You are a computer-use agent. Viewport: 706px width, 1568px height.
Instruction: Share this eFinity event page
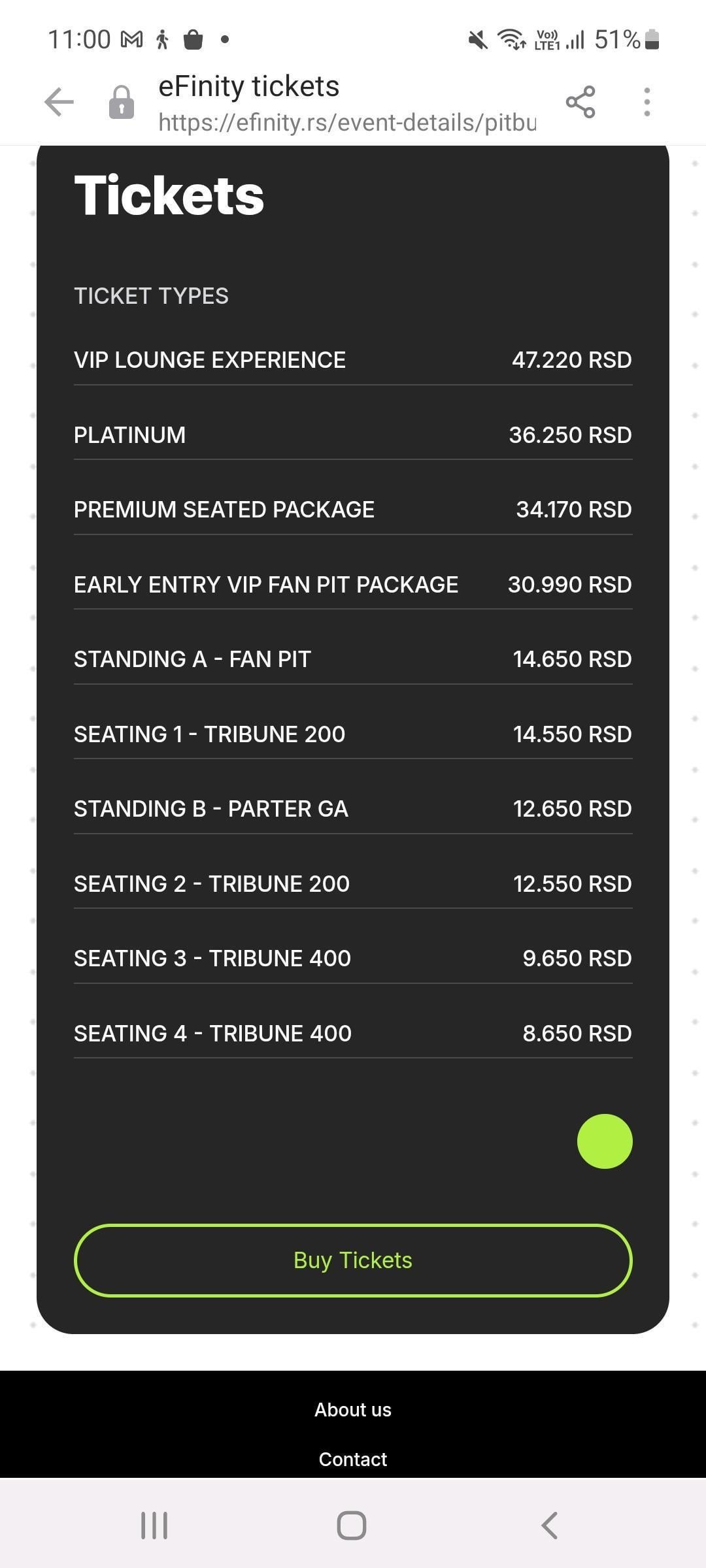coord(580,103)
